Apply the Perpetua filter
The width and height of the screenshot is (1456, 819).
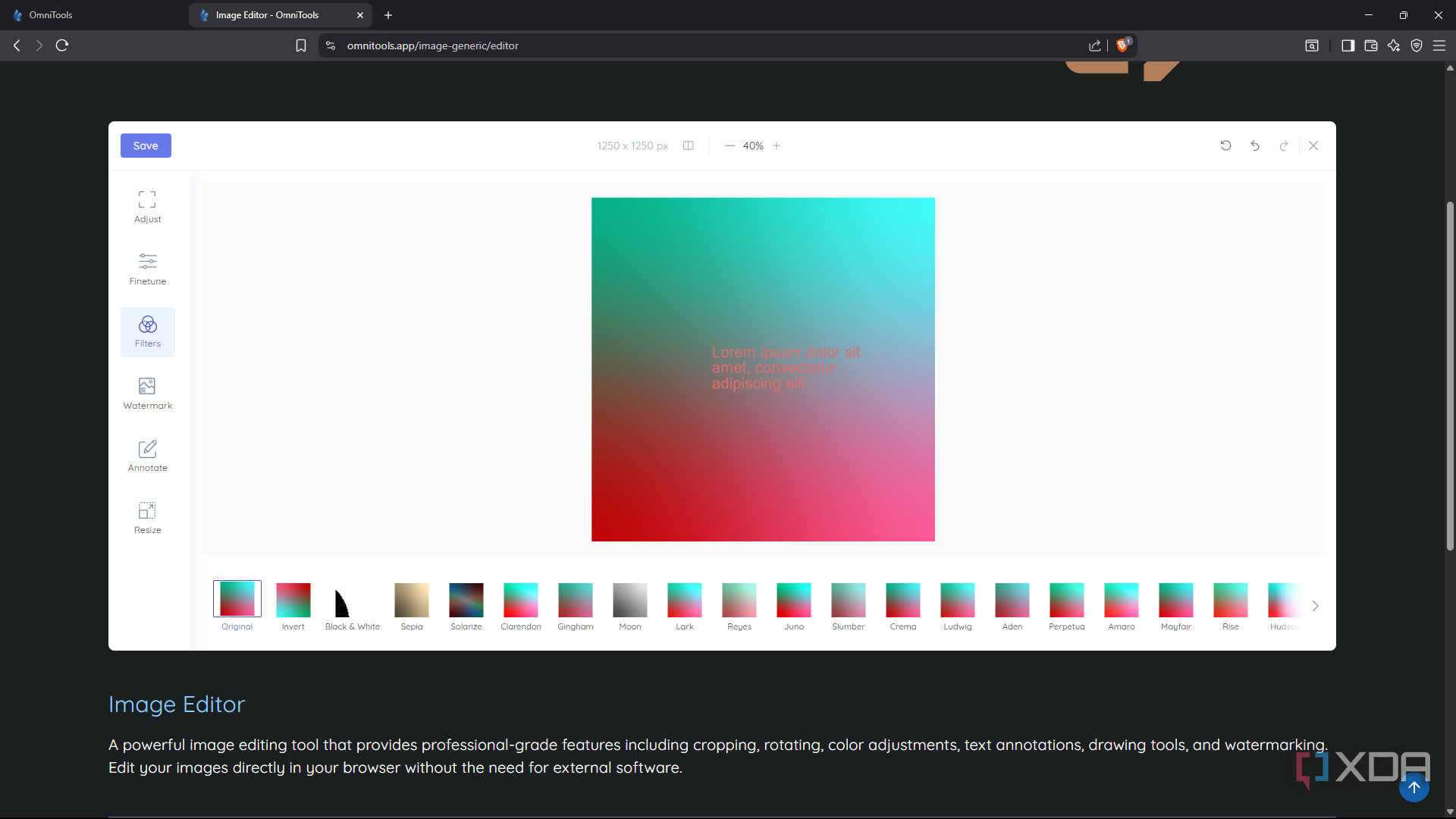pos(1067,606)
